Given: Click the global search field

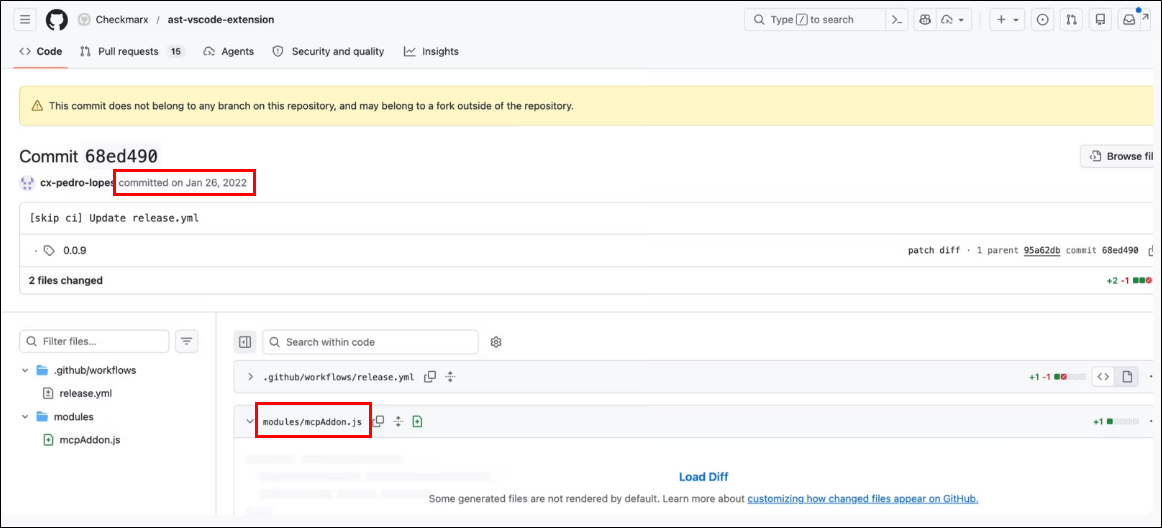Looking at the screenshot, I should [817, 20].
